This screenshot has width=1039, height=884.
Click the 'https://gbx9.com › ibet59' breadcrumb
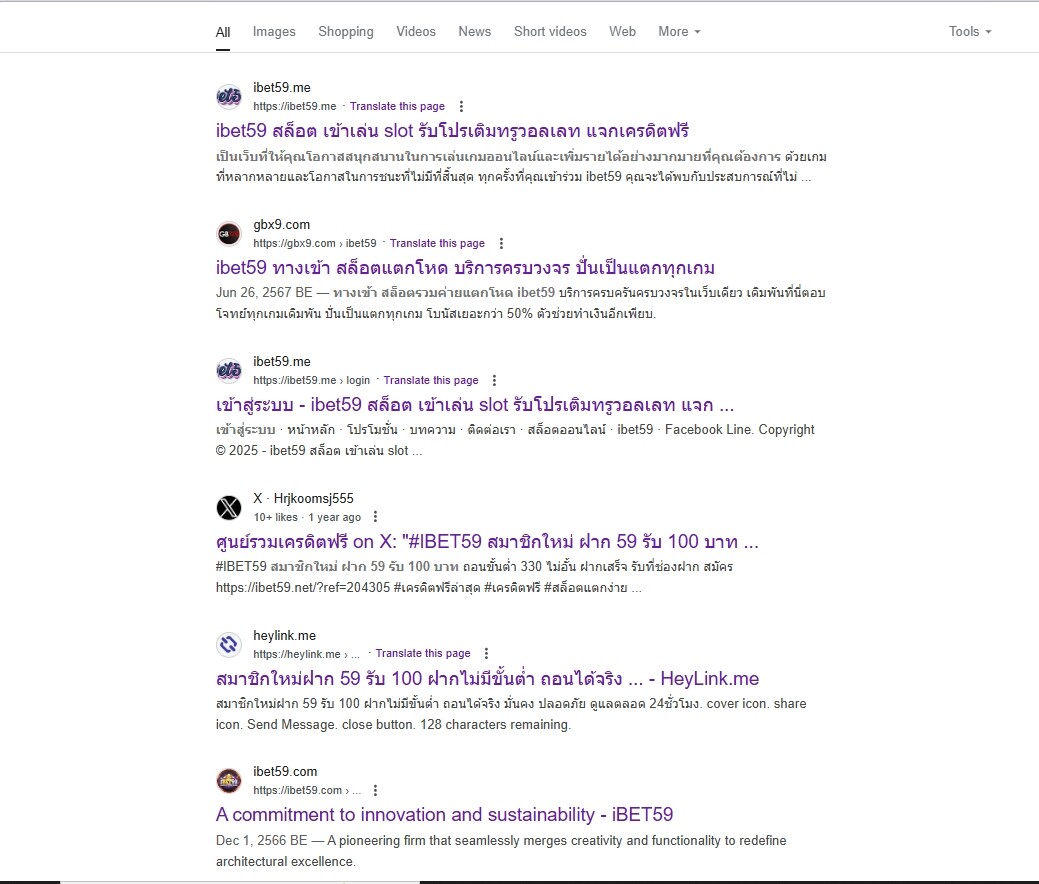coord(315,243)
